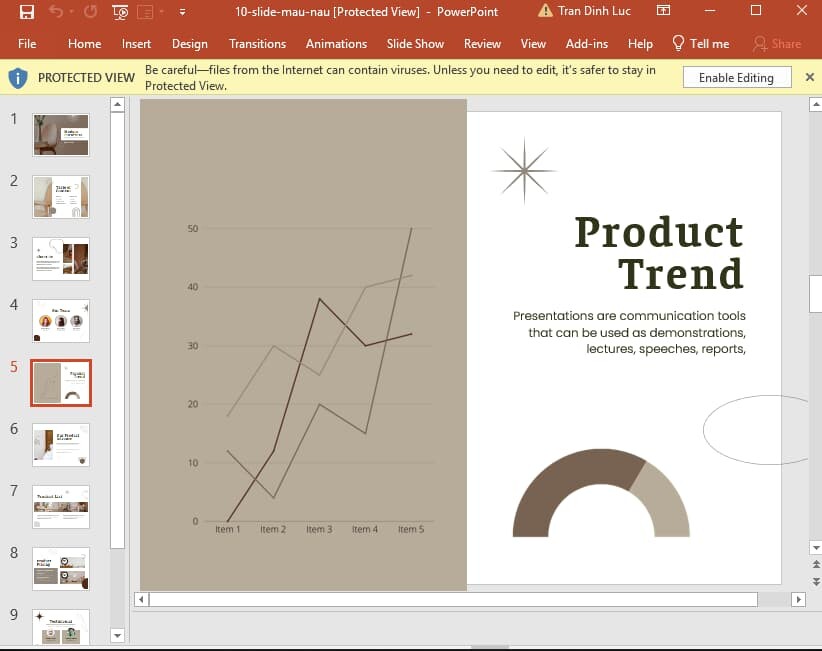Screen dimensions: 822x651
Task: Start slideshow from beginning via Quick Access icon
Action: tap(120, 11)
